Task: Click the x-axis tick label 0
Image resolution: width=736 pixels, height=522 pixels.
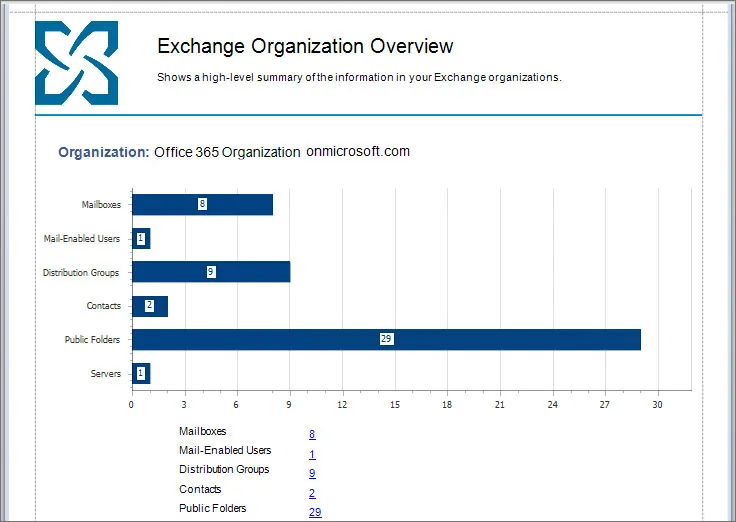Action: (131, 405)
